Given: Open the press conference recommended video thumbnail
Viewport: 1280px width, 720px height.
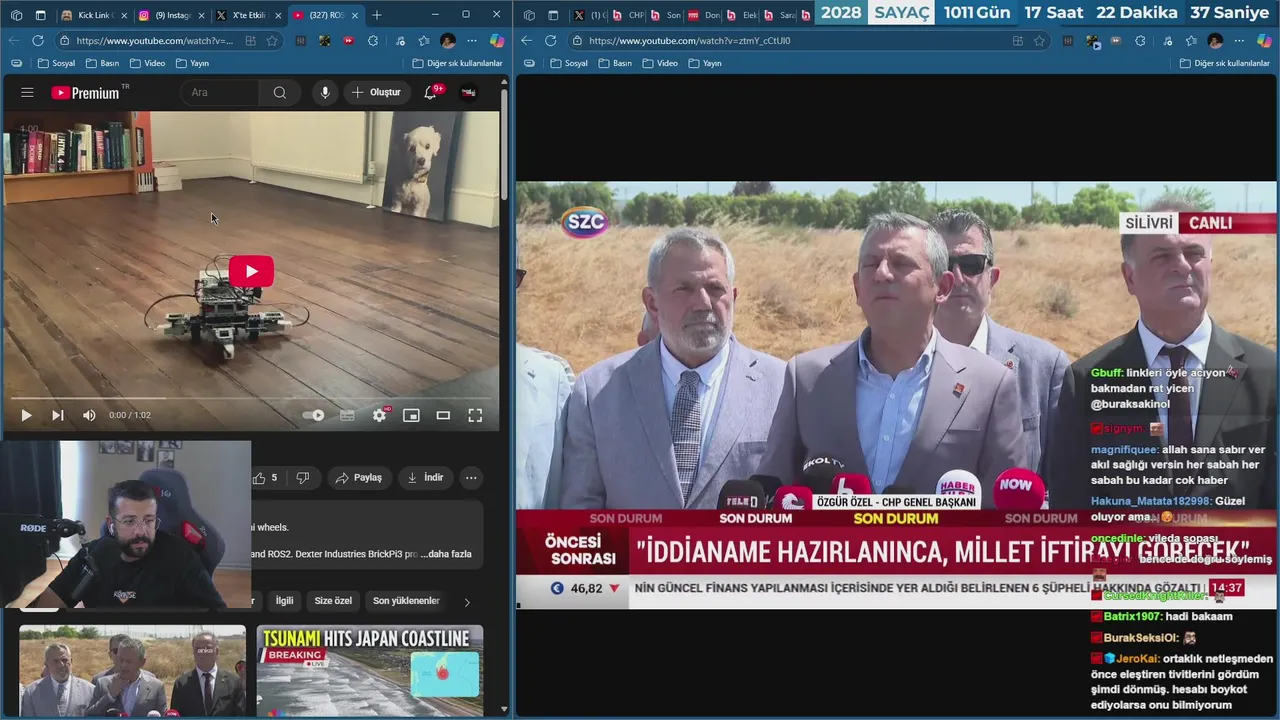Looking at the screenshot, I should coord(132,671).
